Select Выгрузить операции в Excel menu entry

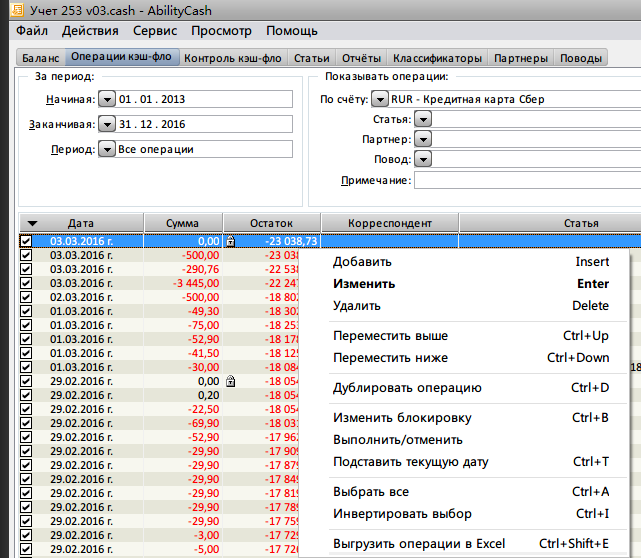(420, 544)
